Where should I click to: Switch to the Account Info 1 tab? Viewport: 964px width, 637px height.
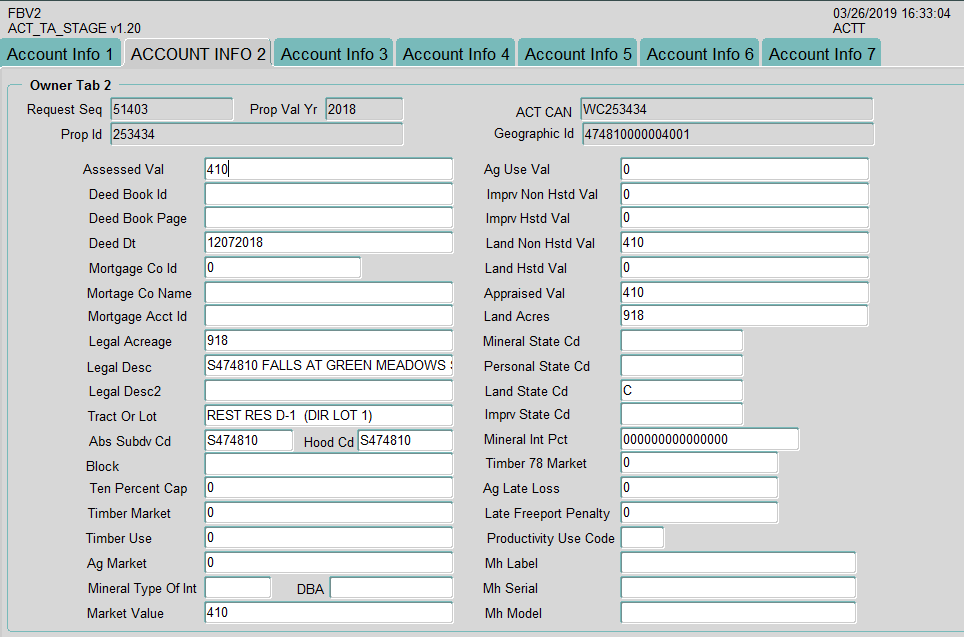point(62,54)
